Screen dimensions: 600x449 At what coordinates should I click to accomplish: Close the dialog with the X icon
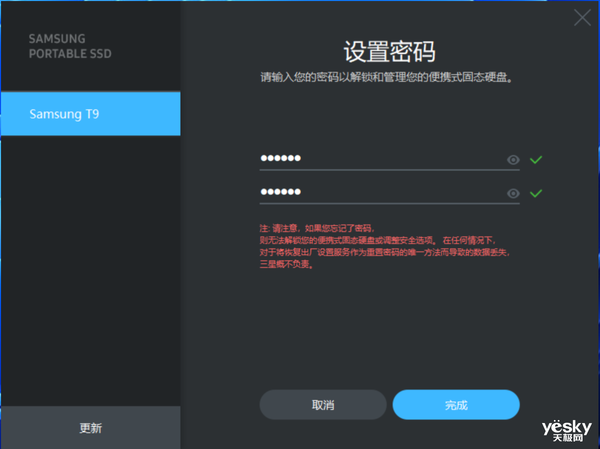pos(581,17)
